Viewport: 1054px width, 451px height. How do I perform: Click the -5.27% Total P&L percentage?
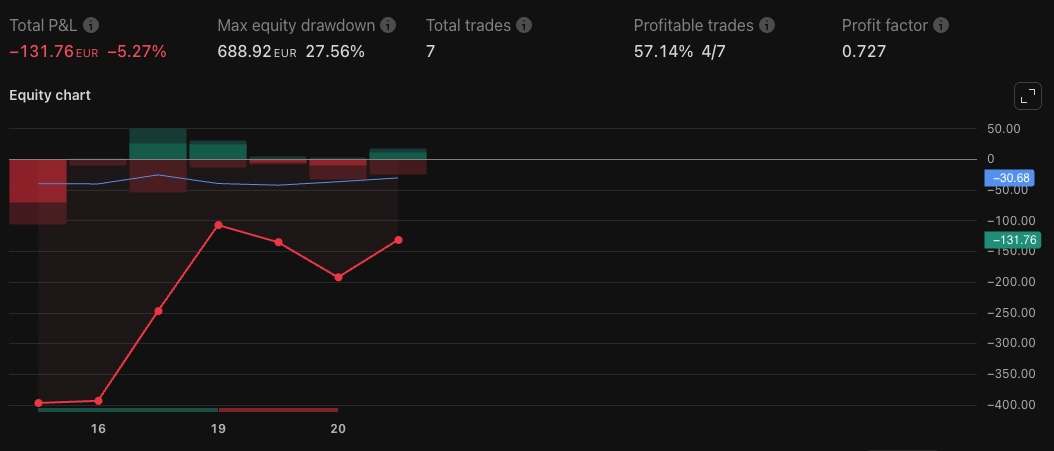coord(137,51)
